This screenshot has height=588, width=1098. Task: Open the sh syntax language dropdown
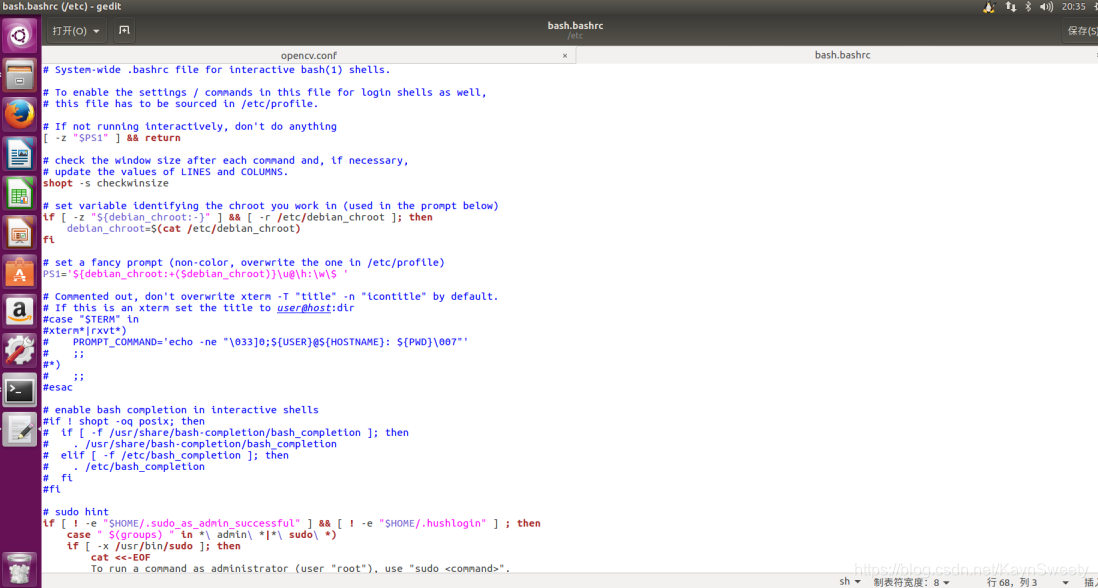(x=850, y=582)
